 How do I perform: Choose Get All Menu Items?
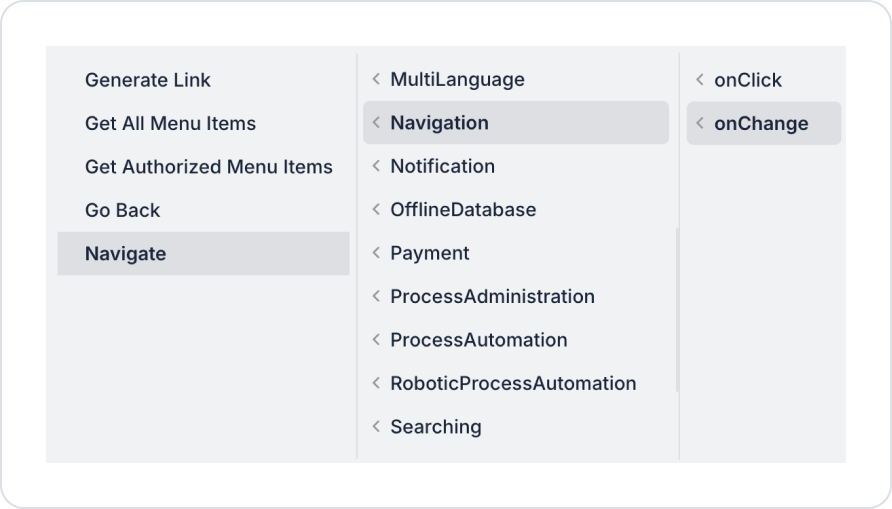click(x=170, y=124)
